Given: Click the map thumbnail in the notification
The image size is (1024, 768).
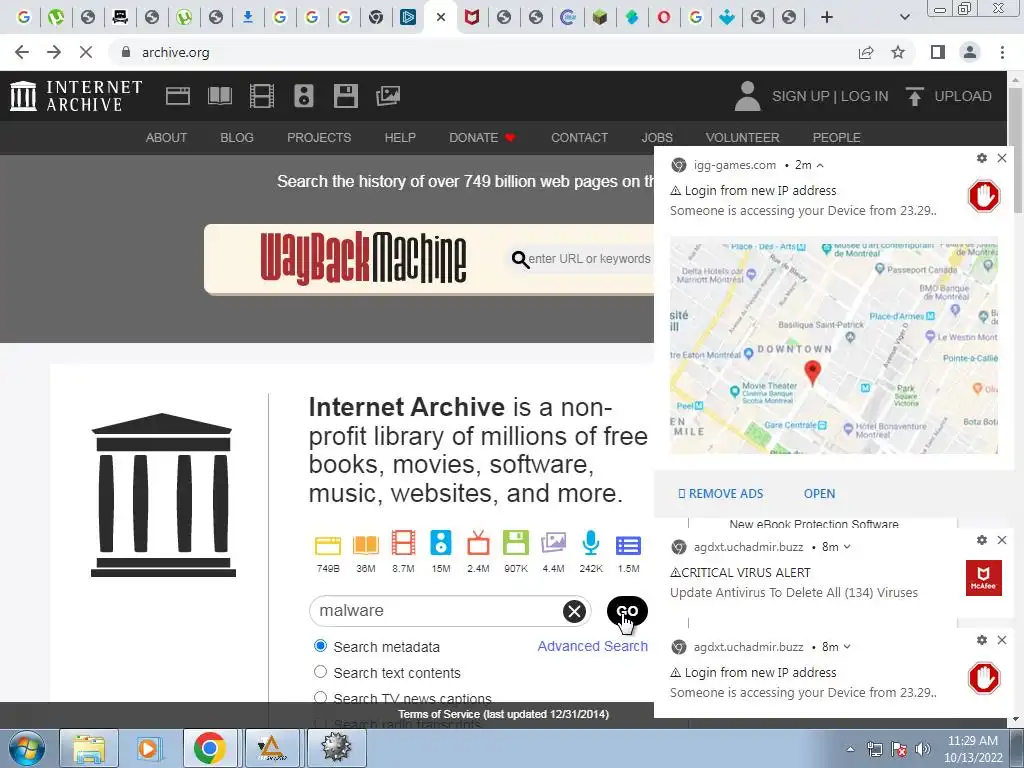Looking at the screenshot, I should coord(833,345).
